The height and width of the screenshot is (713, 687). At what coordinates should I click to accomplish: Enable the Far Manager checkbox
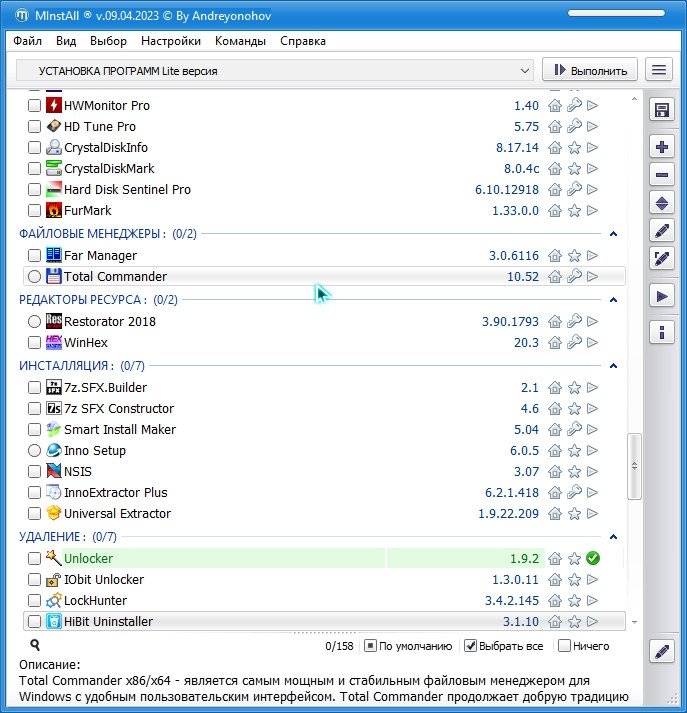coord(34,256)
